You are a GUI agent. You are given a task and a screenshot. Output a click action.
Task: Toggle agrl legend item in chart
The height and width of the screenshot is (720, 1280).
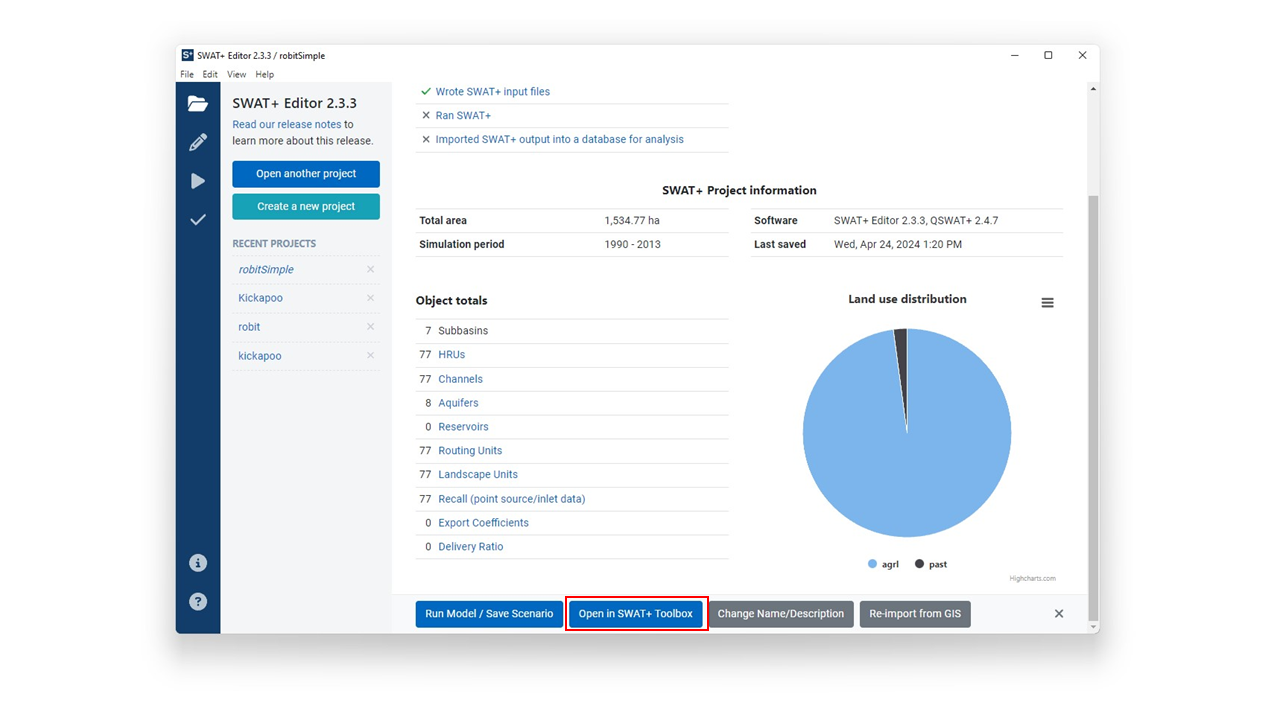[x=884, y=564]
